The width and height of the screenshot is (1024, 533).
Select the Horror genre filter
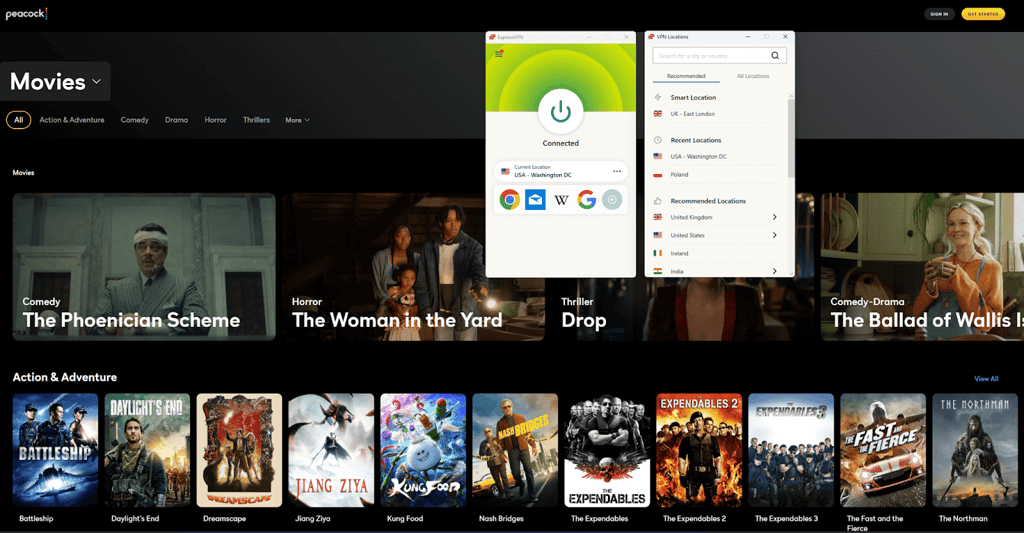point(216,120)
